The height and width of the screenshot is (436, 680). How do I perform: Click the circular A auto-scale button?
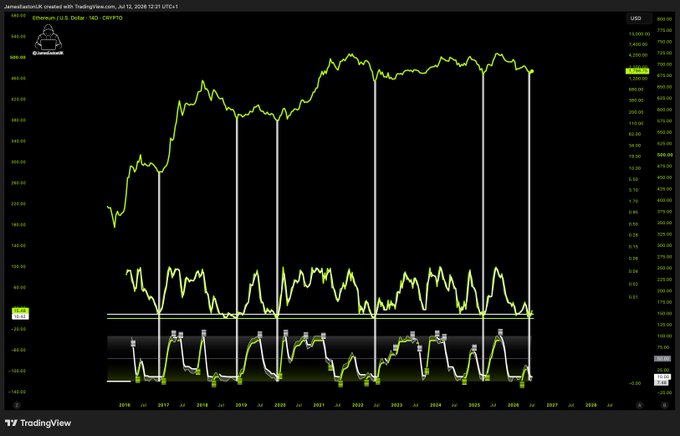tap(639, 405)
